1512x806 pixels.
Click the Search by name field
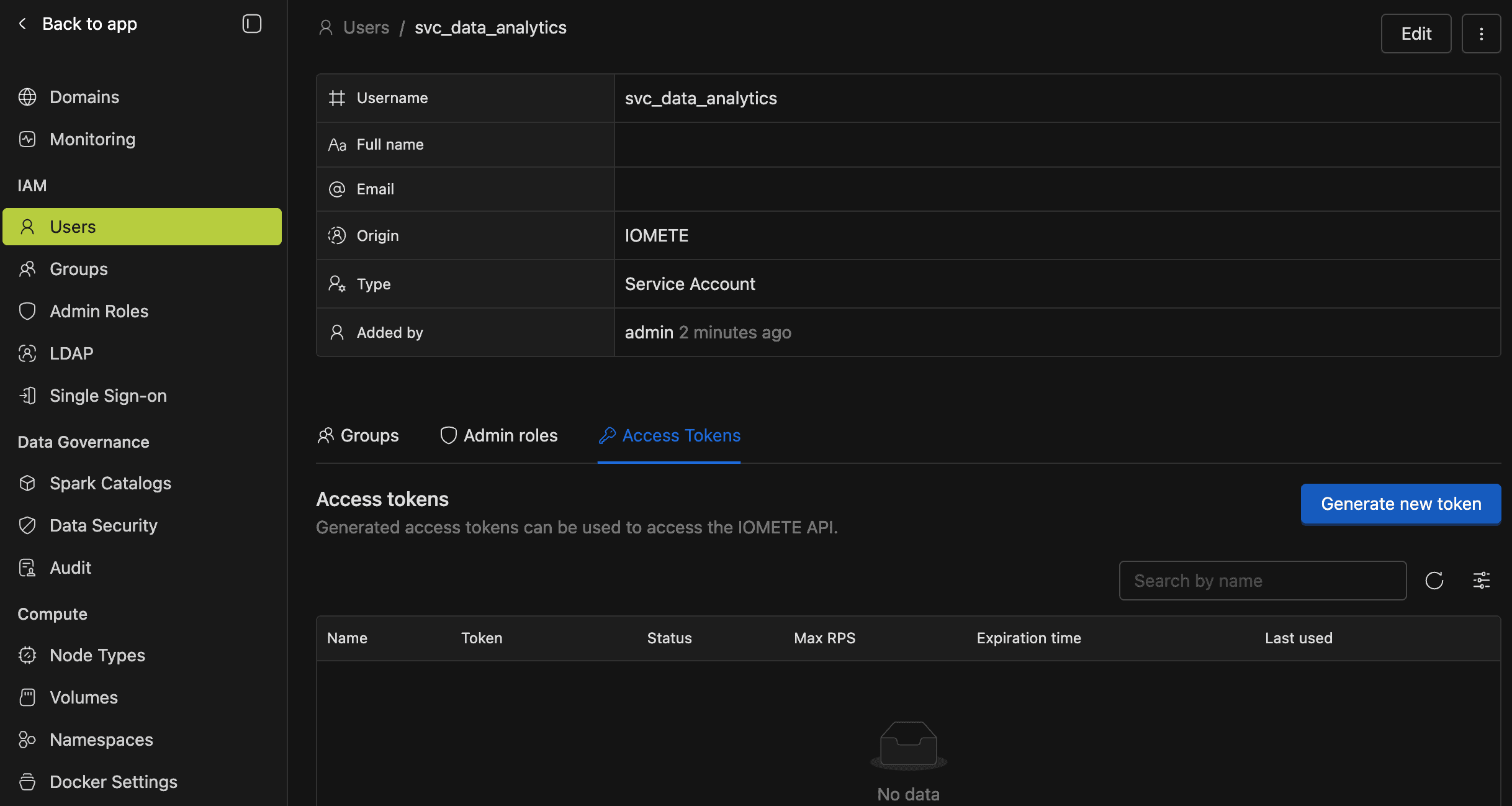(1262, 580)
